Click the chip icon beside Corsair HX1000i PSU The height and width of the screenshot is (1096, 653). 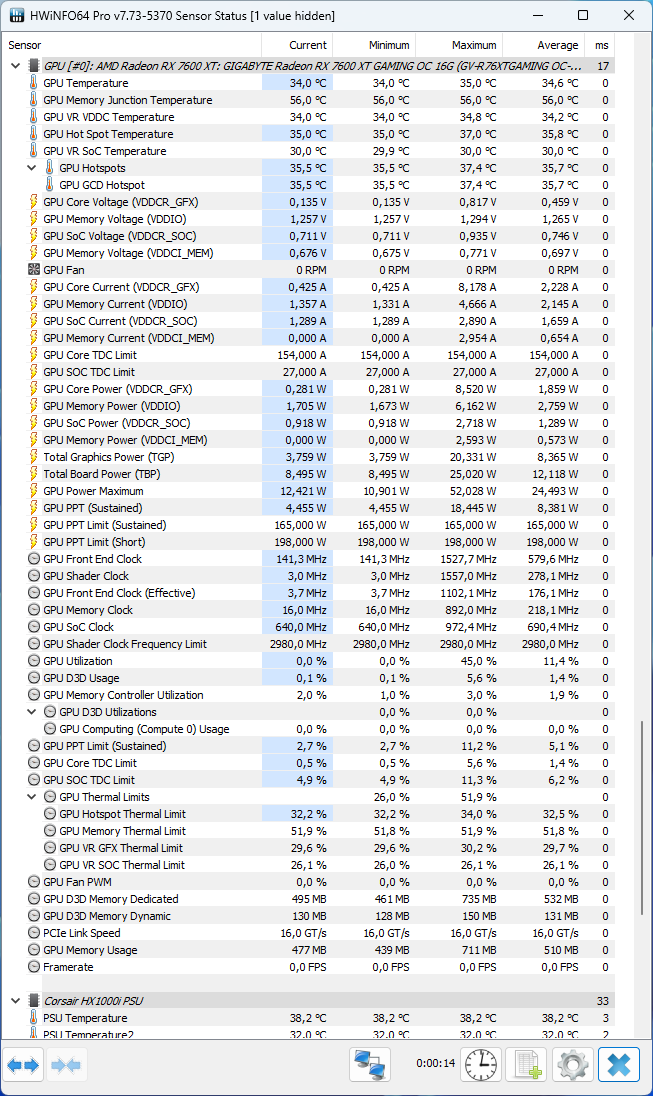coord(33,1001)
